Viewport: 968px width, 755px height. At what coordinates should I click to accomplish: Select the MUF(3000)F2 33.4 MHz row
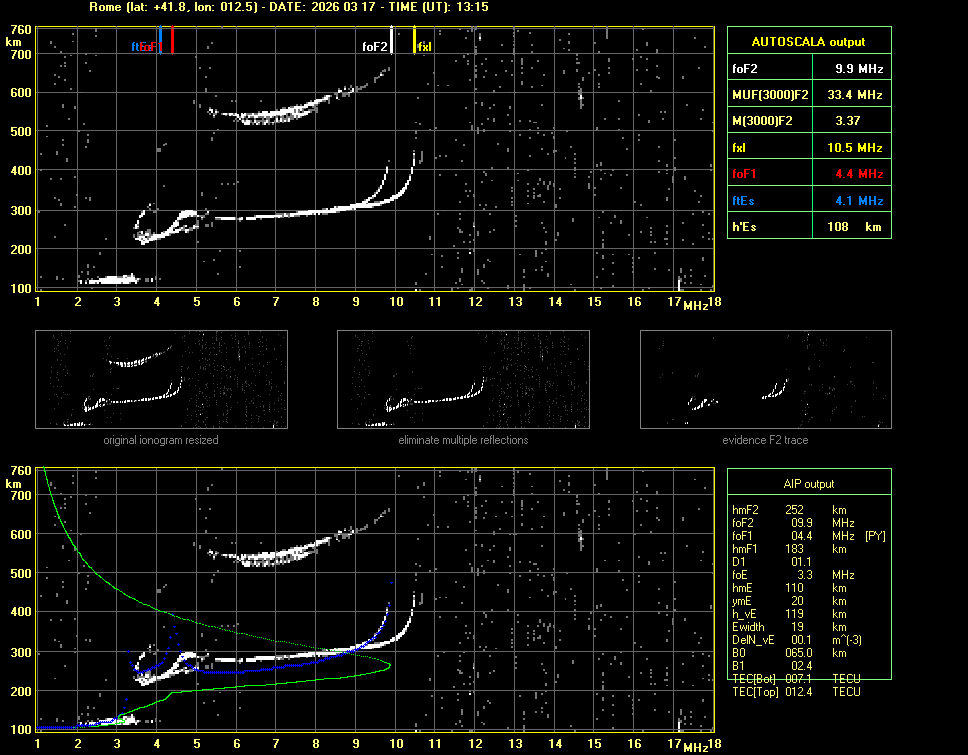point(808,95)
